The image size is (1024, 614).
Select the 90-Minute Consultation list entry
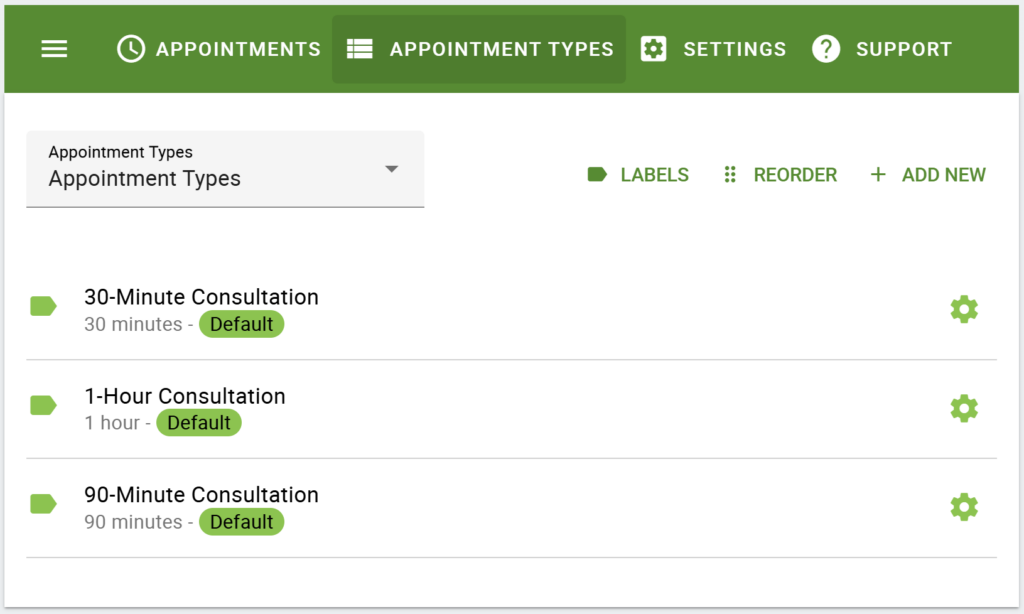[202, 495]
